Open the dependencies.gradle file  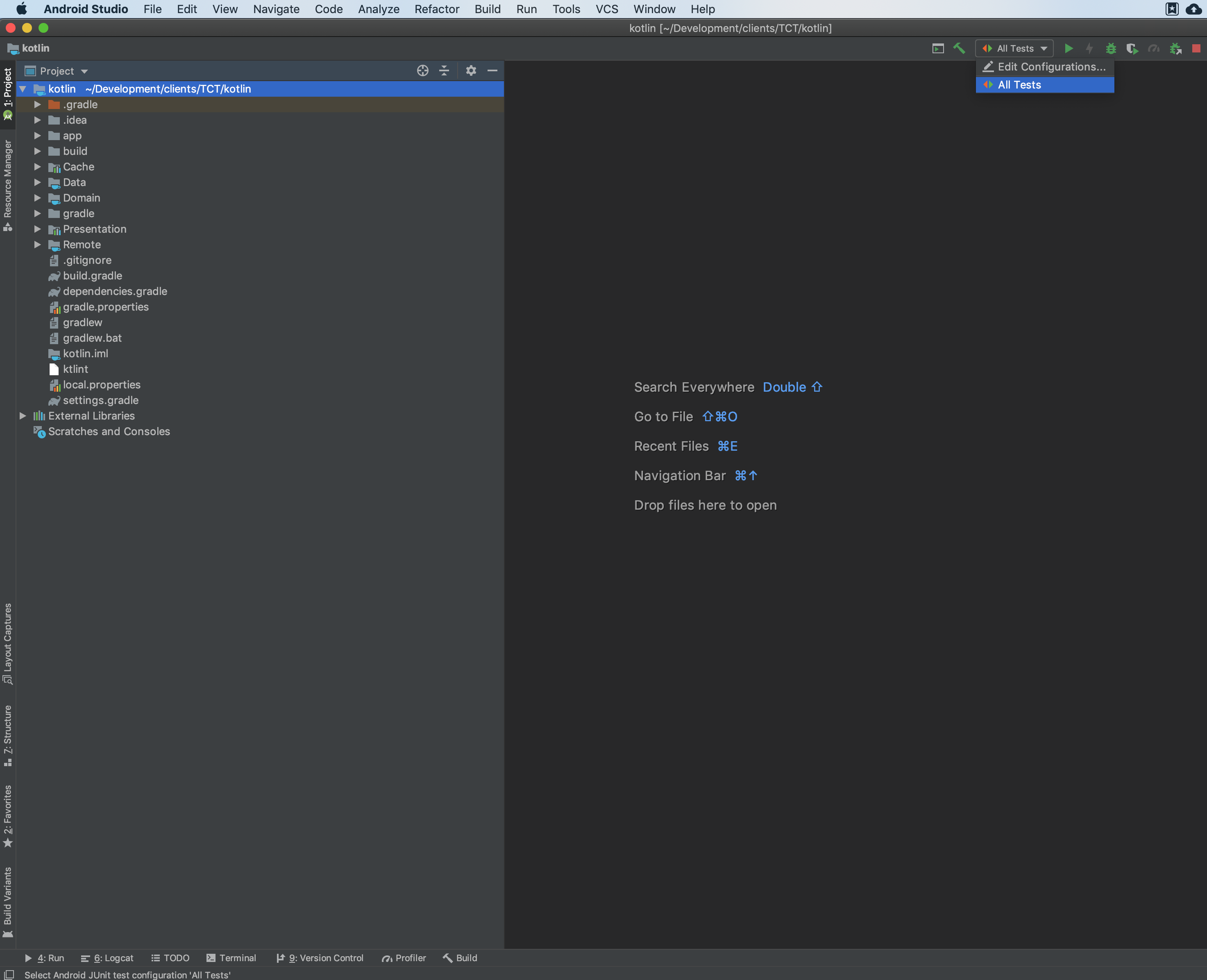(115, 291)
